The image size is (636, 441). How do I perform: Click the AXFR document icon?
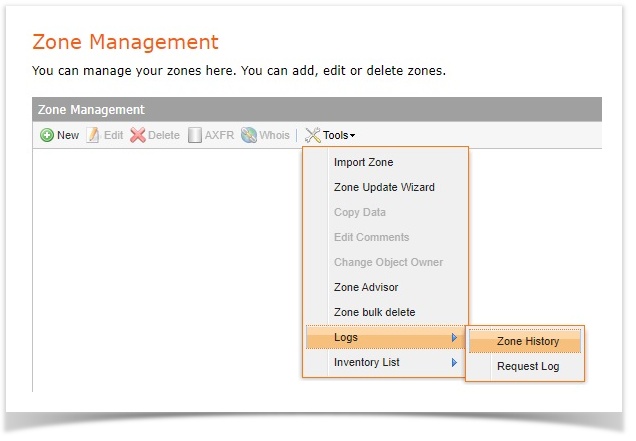click(195, 135)
